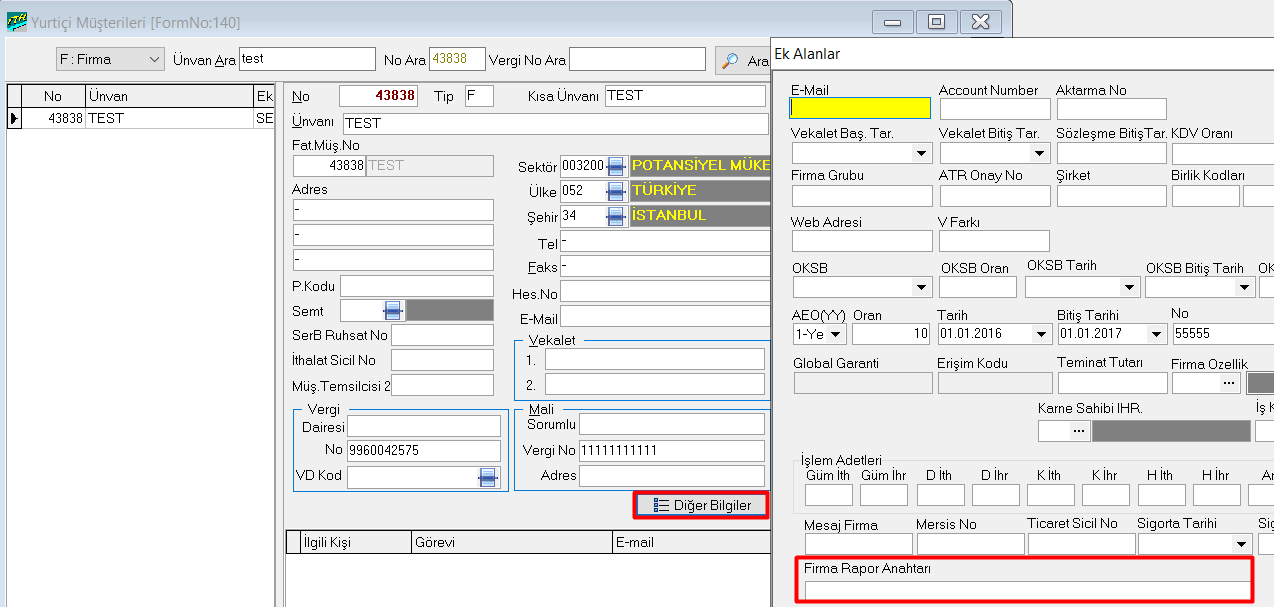Click the Güm İth count field
The image size is (1274, 607).
tap(829, 495)
